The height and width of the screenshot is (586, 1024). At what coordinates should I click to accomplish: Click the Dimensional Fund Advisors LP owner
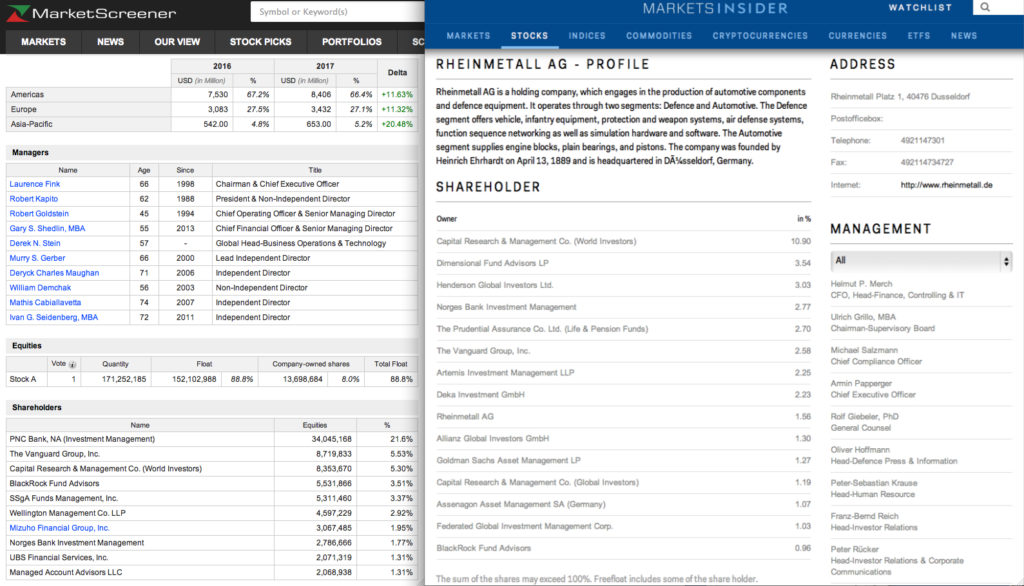pos(492,263)
